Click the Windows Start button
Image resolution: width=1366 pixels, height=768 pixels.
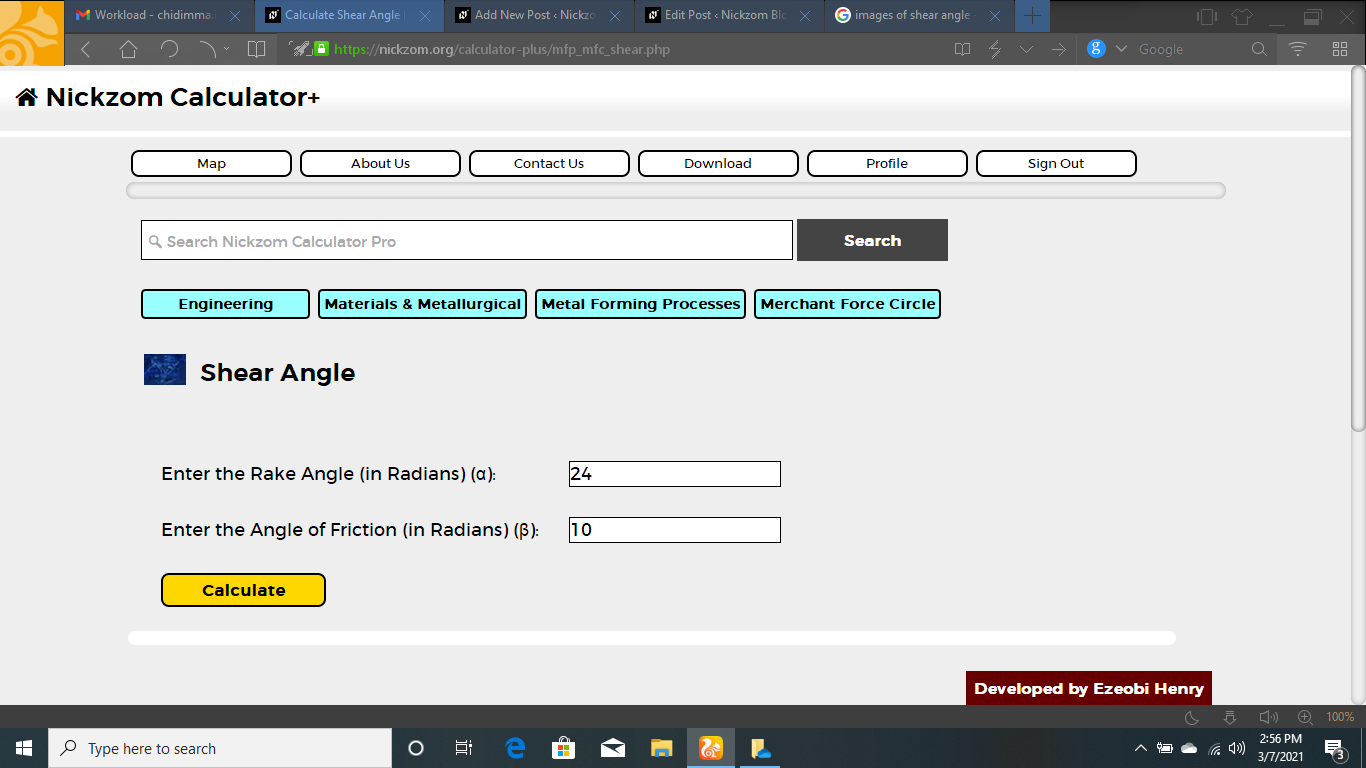pos(24,748)
